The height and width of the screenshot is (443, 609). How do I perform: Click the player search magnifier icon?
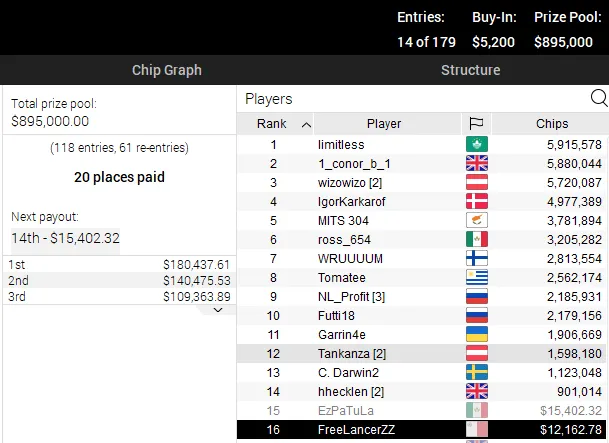(x=598, y=98)
